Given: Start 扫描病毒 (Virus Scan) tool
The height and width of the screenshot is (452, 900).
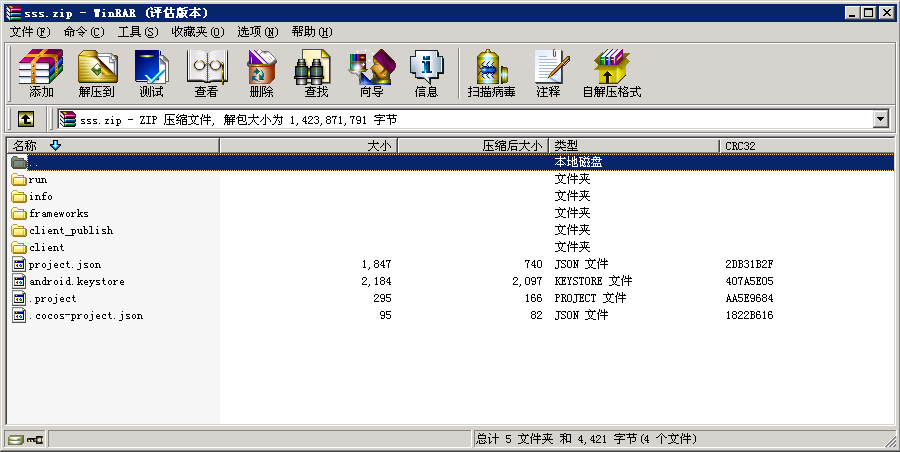Looking at the screenshot, I should [491, 73].
